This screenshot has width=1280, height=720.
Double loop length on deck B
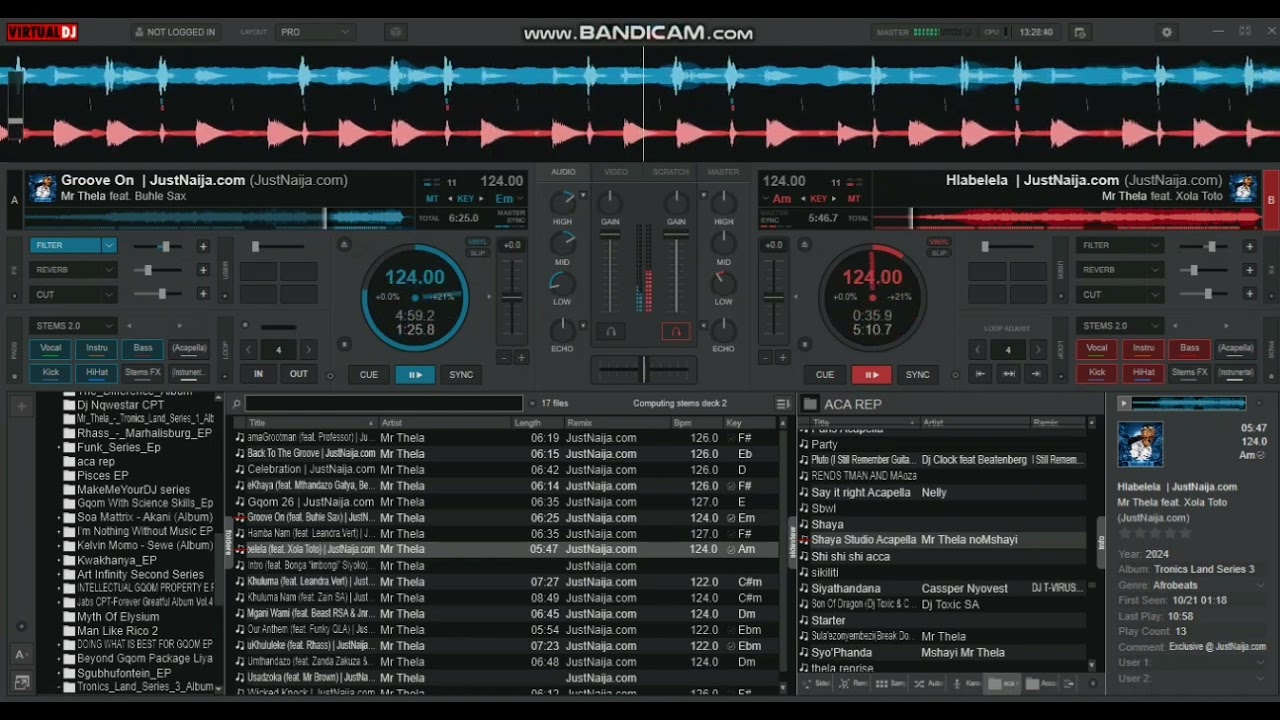[1038, 349]
